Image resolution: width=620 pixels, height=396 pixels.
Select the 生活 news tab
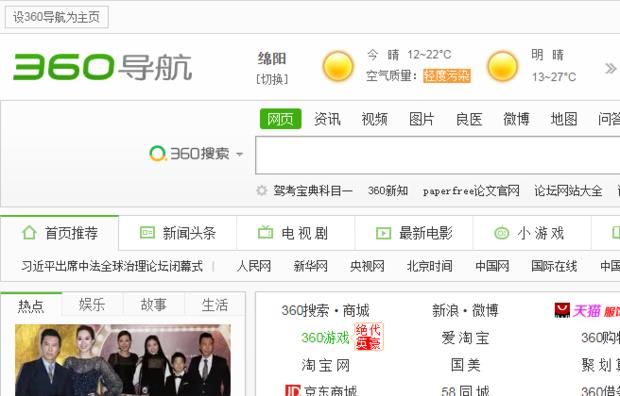click(215, 305)
